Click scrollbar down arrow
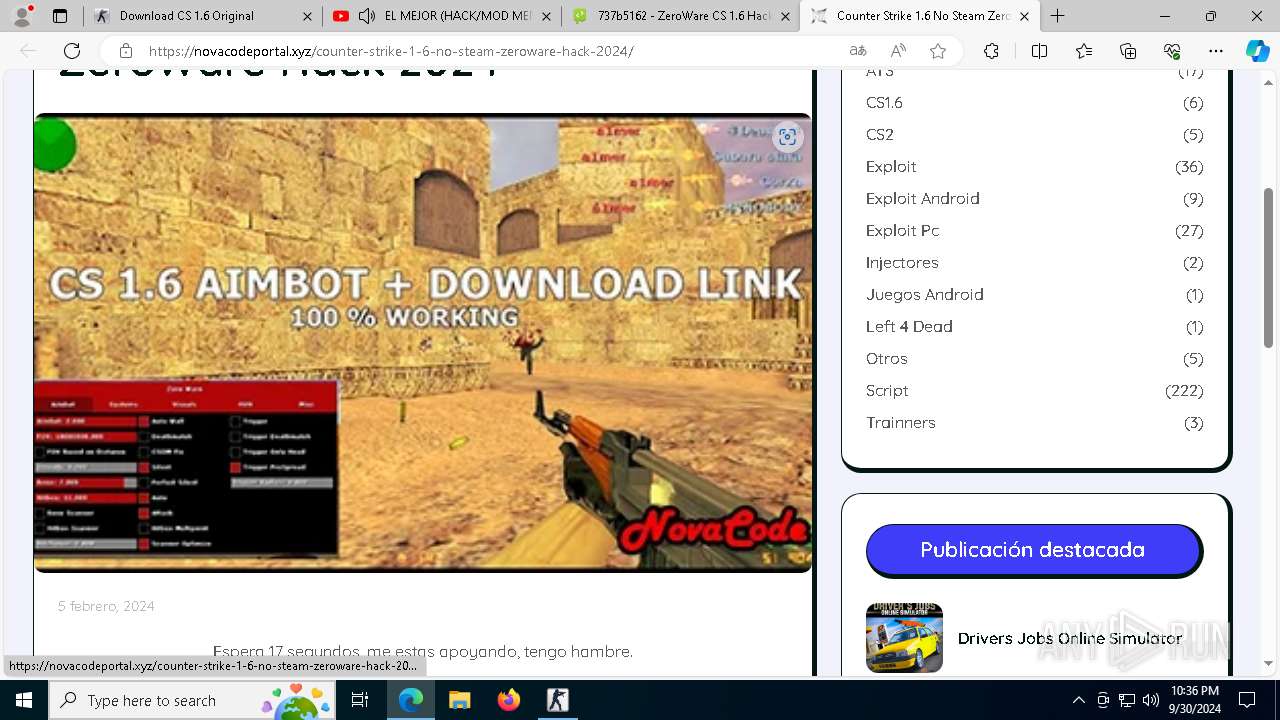 (1269, 663)
